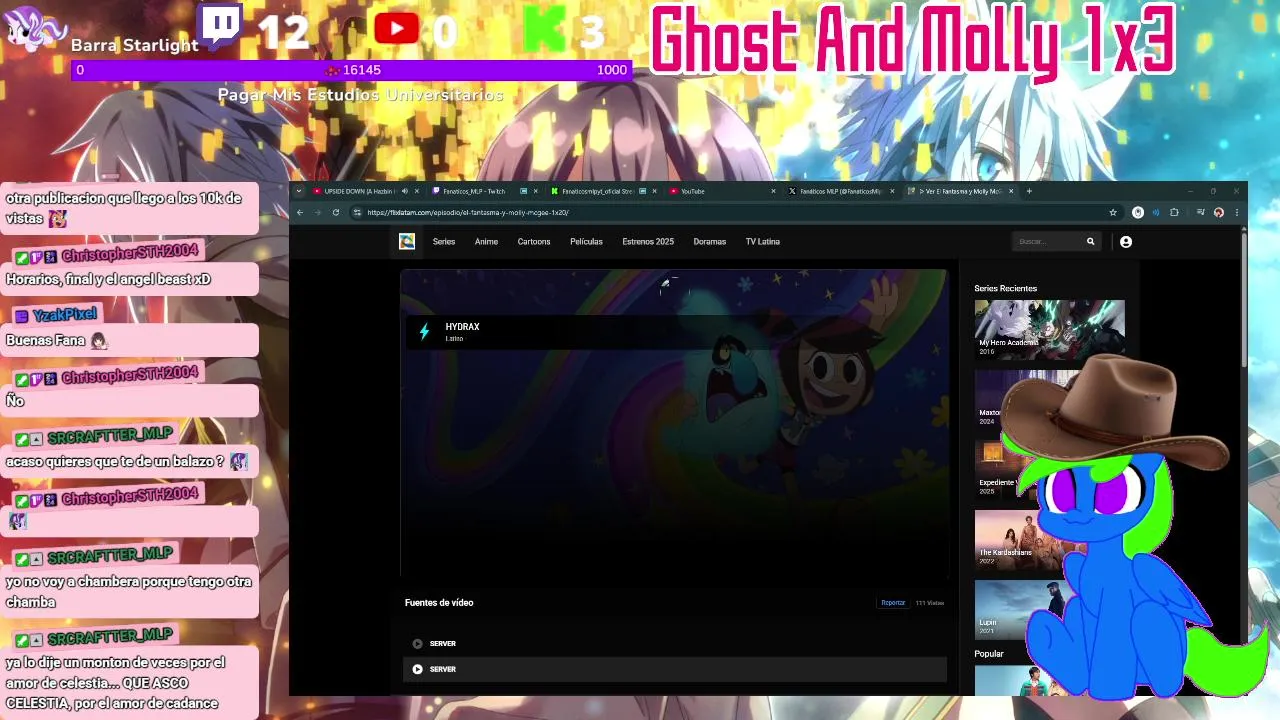Open My Hero Academia thumbnail

tap(1049, 329)
